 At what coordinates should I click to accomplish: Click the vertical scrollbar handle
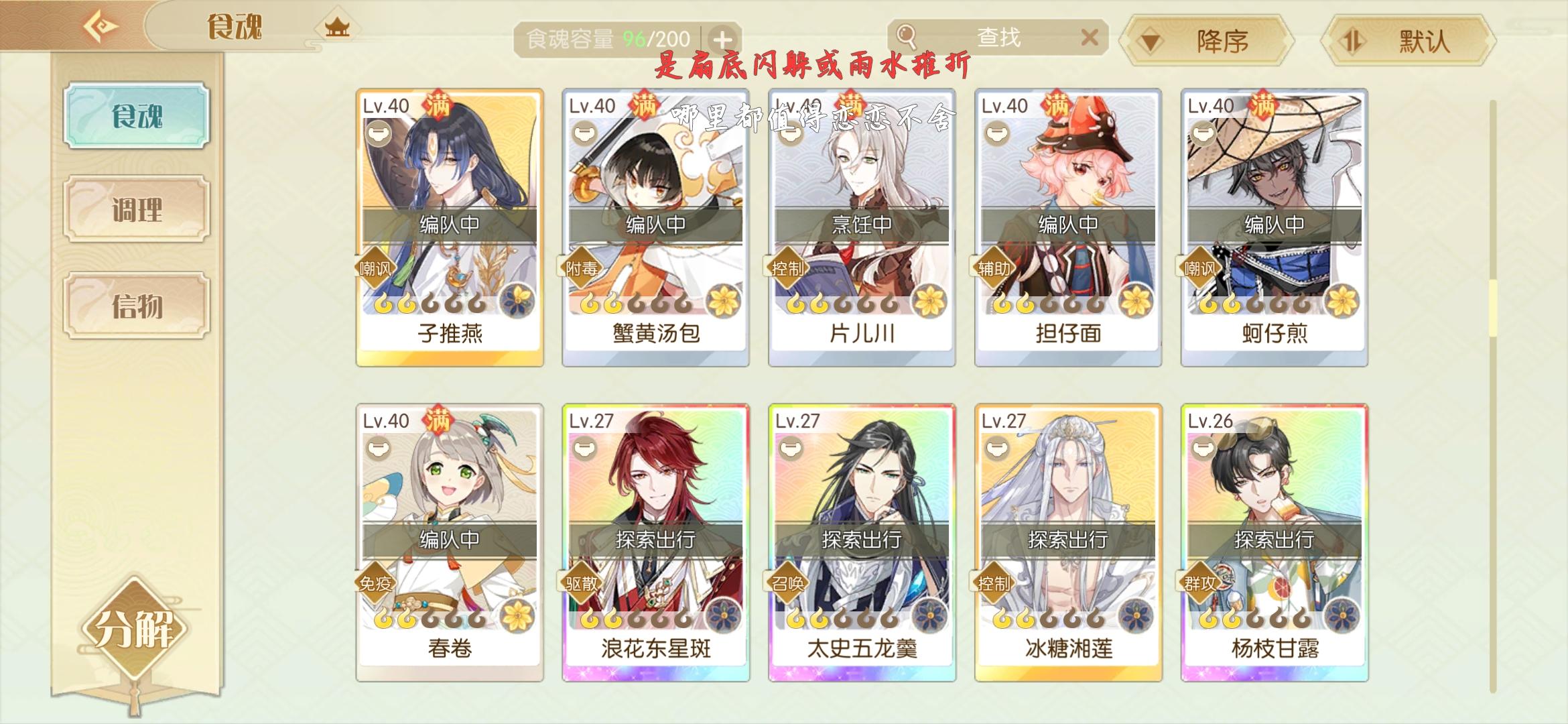click(1492, 308)
